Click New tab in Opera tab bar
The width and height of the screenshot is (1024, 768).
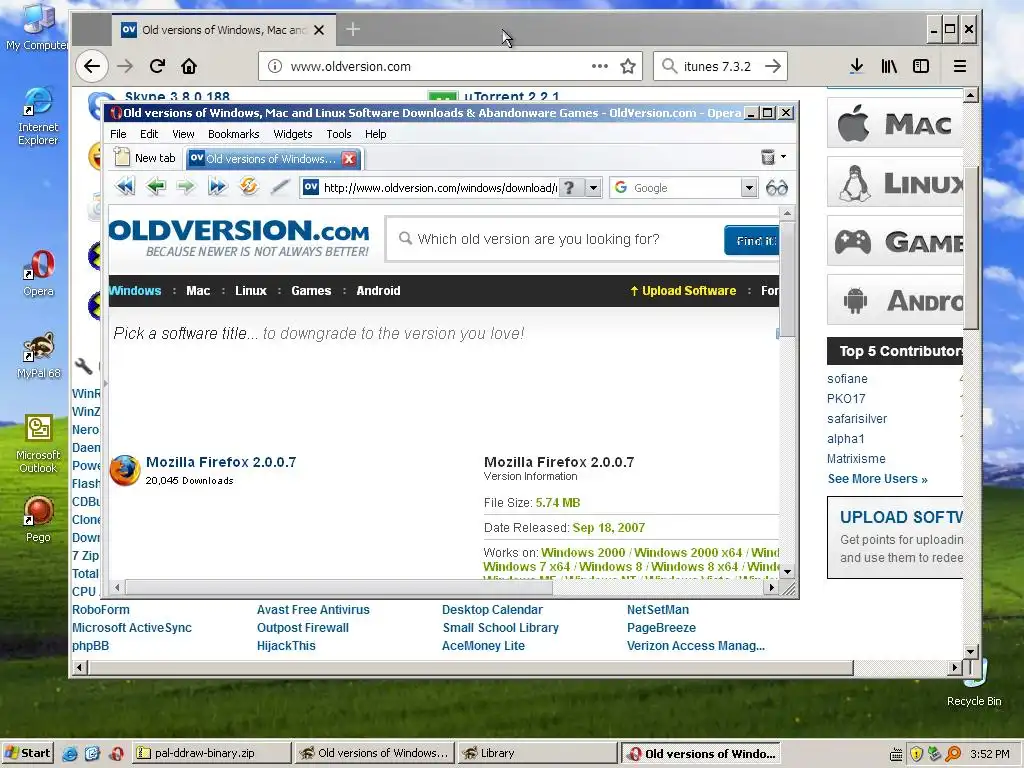(146, 158)
